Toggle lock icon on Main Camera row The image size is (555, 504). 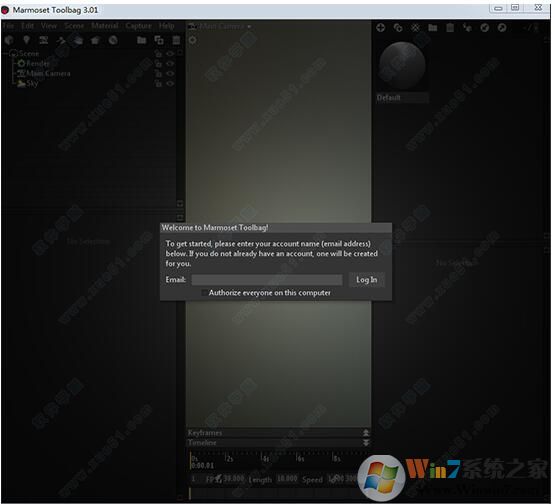(158, 74)
